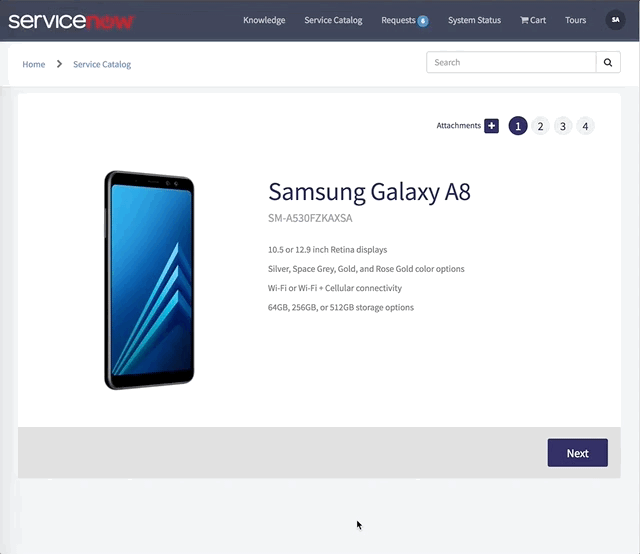
Task: Click the Service Catalog breadcrumb link
Action: (102, 64)
